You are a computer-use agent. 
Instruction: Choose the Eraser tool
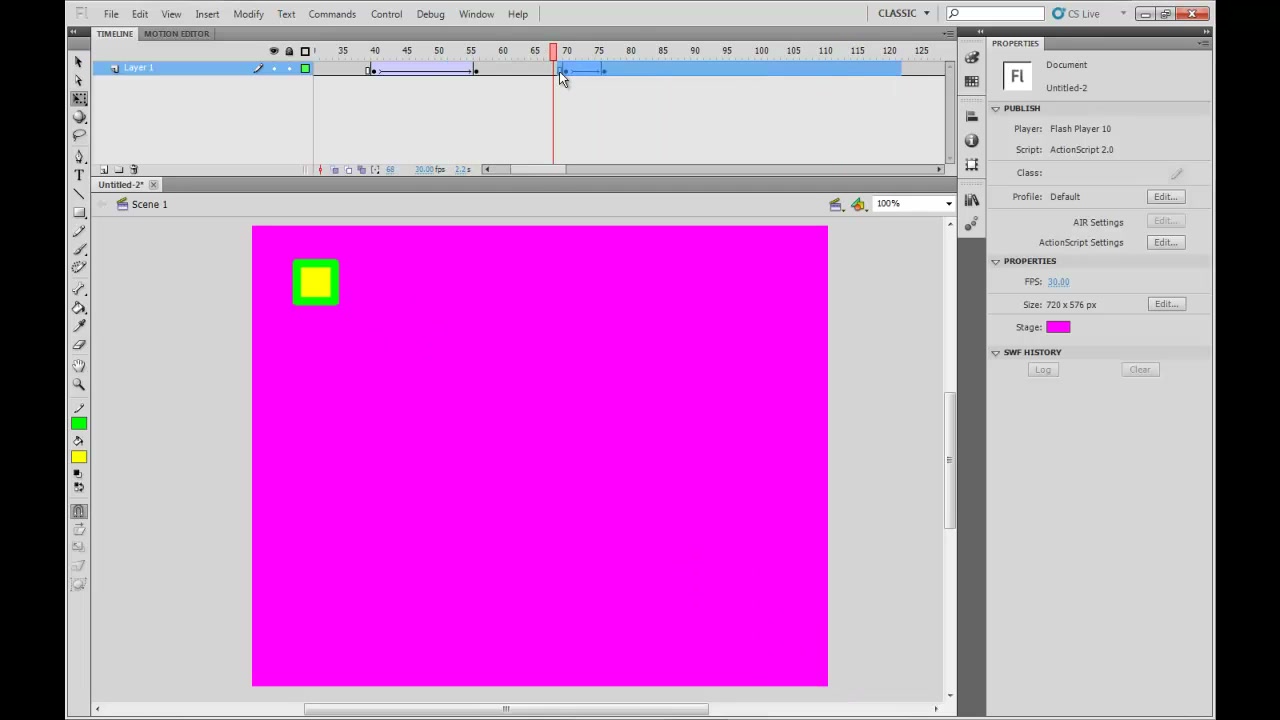click(x=79, y=345)
